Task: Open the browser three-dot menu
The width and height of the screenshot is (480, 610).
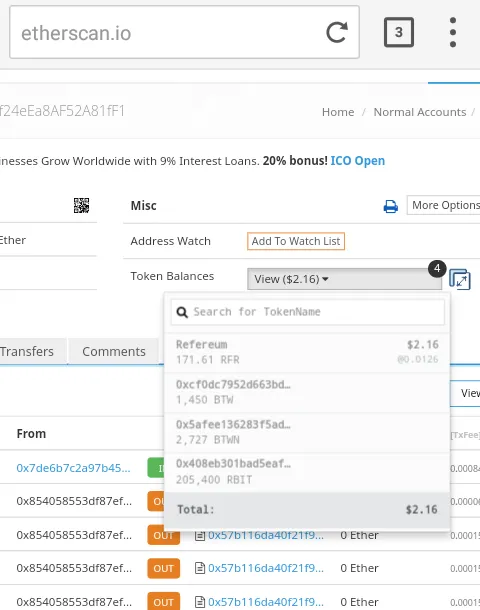Action: pyautogui.click(x=453, y=32)
